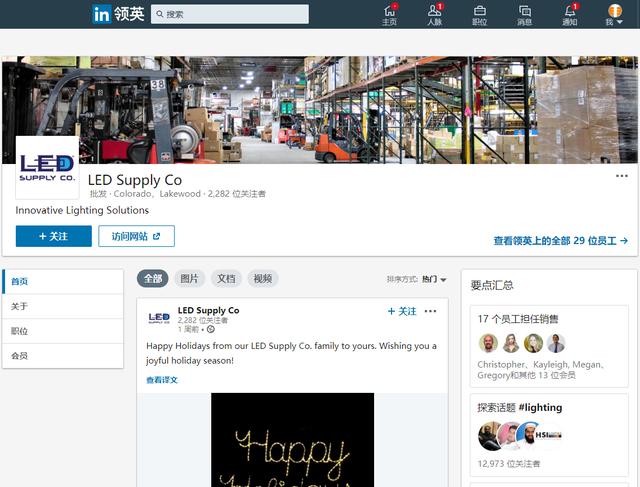The width and height of the screenshot is (640, 487).
Task: Open the Happy Holidays post image
Action: pos(293,440)
